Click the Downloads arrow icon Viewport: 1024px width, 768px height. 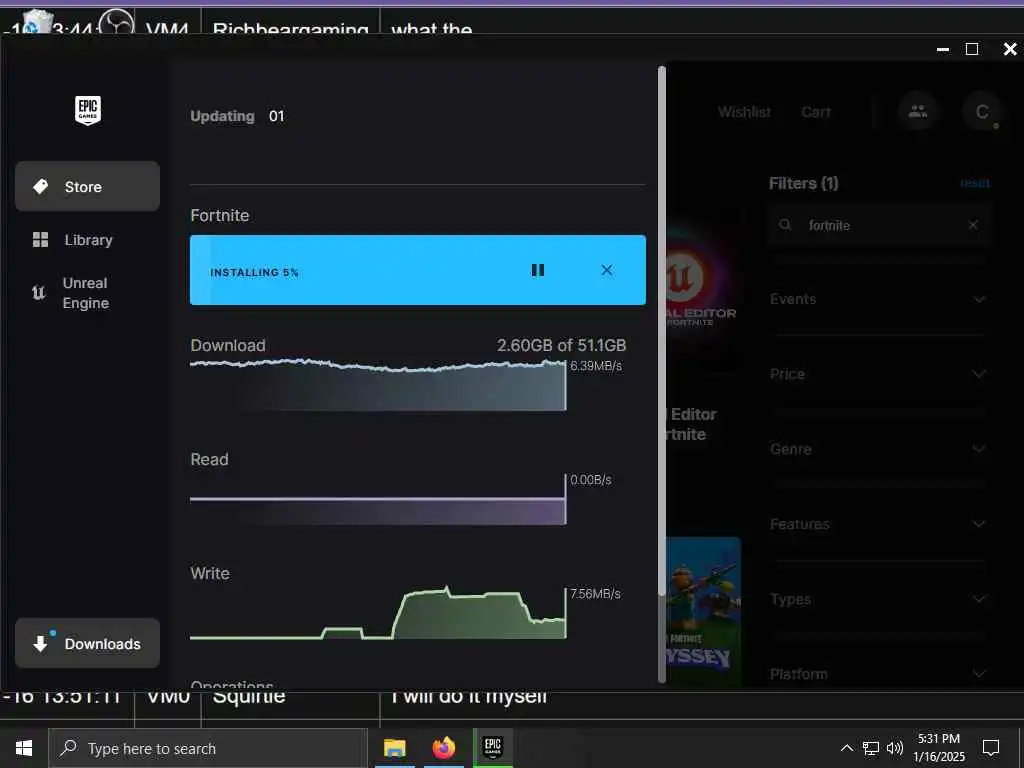(40, 644)
